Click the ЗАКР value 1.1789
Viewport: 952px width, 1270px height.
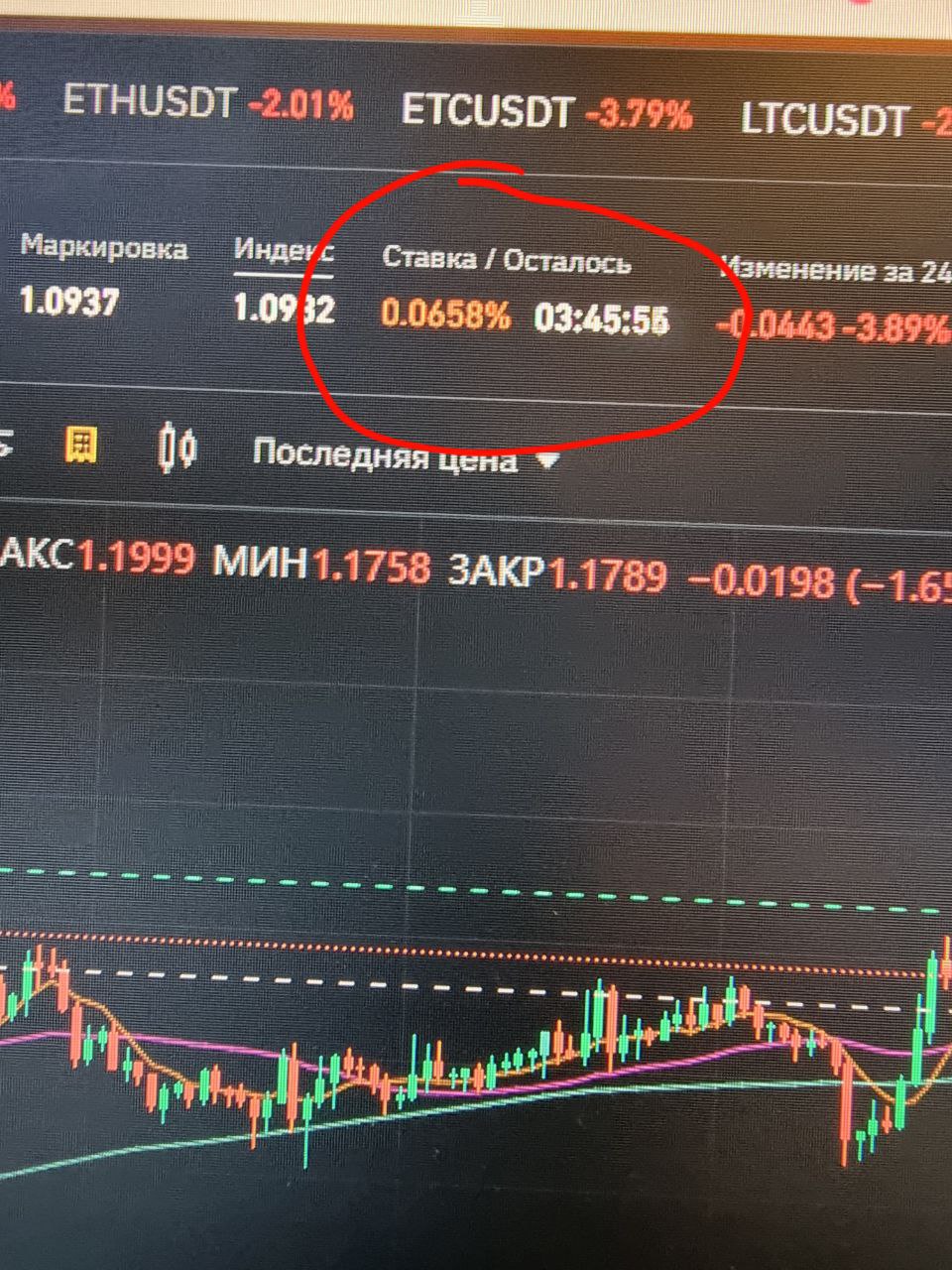609,575
